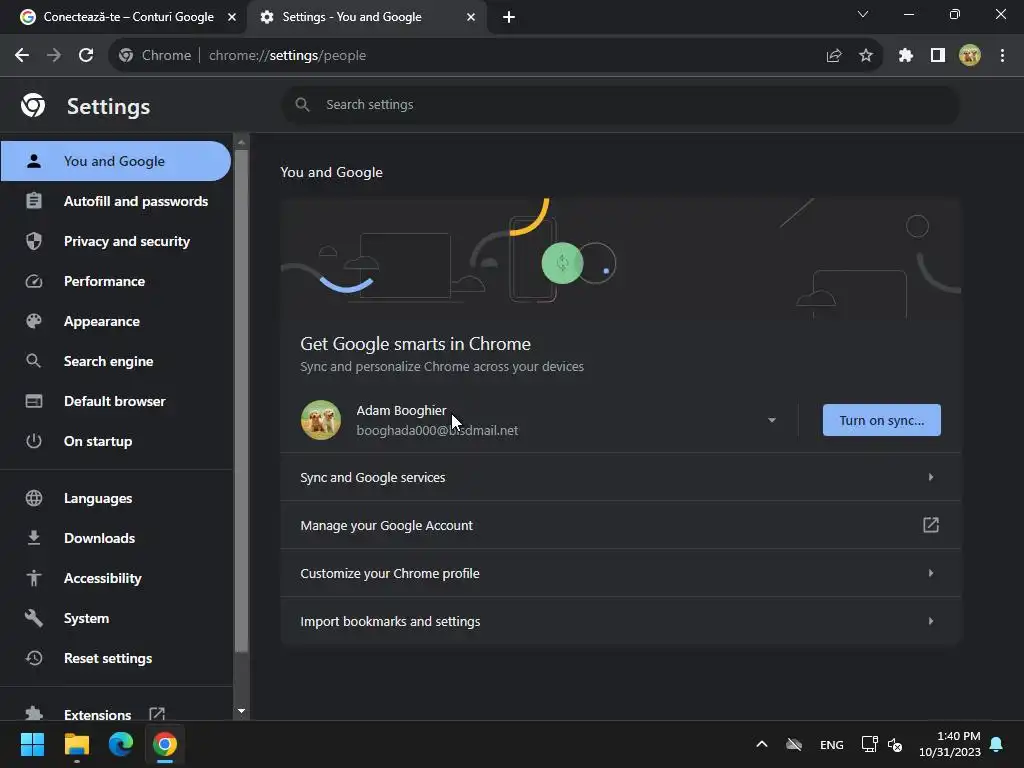Open the clock showing 1:40 PM
Viewport: 1024px width, 768px height.
click(x=950, y=744)
